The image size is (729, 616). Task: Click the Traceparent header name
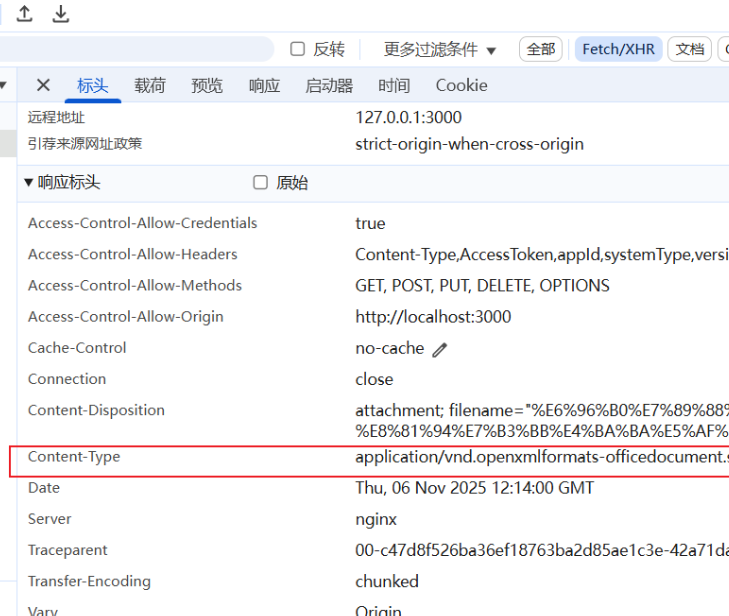(67, 550)
